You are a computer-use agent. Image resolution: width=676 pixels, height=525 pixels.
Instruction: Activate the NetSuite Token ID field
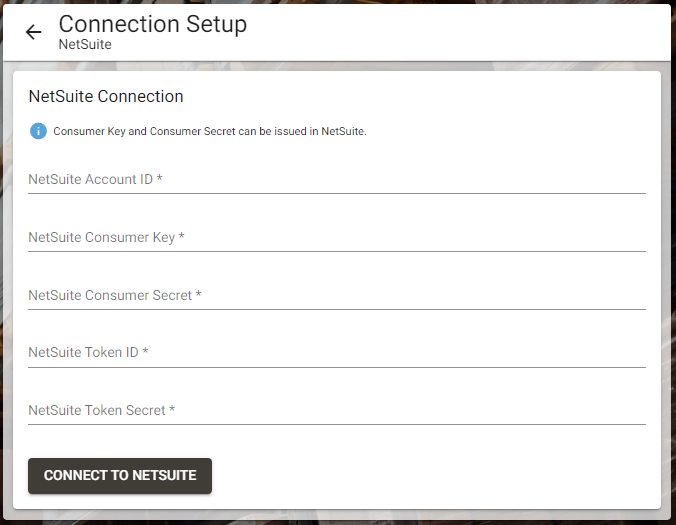pos(337,353)
